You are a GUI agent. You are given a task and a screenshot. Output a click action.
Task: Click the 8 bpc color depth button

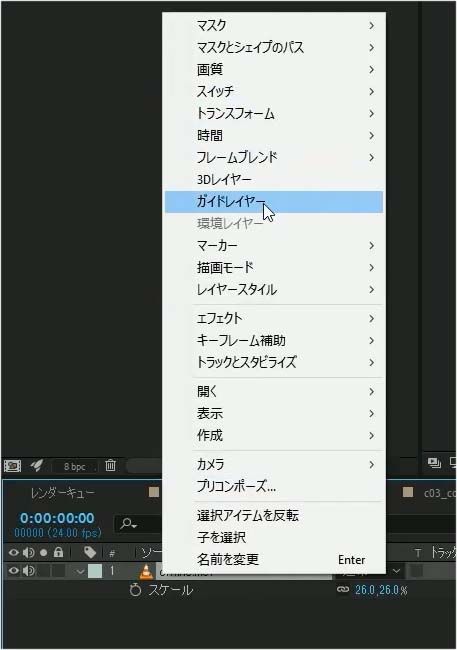point(75,466)
